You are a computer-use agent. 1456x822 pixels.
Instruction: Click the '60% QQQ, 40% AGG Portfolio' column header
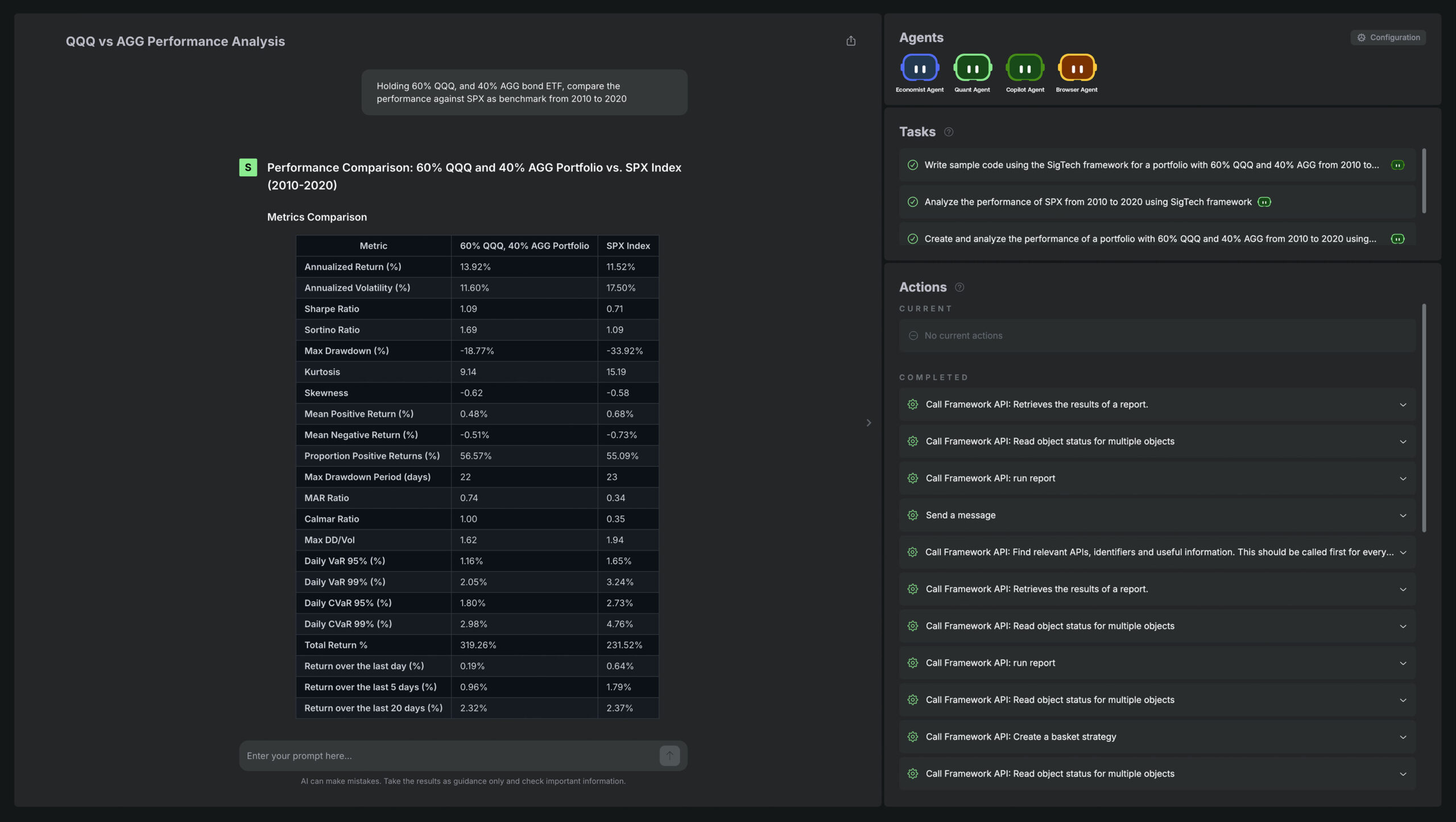click(x=524, y=246)
